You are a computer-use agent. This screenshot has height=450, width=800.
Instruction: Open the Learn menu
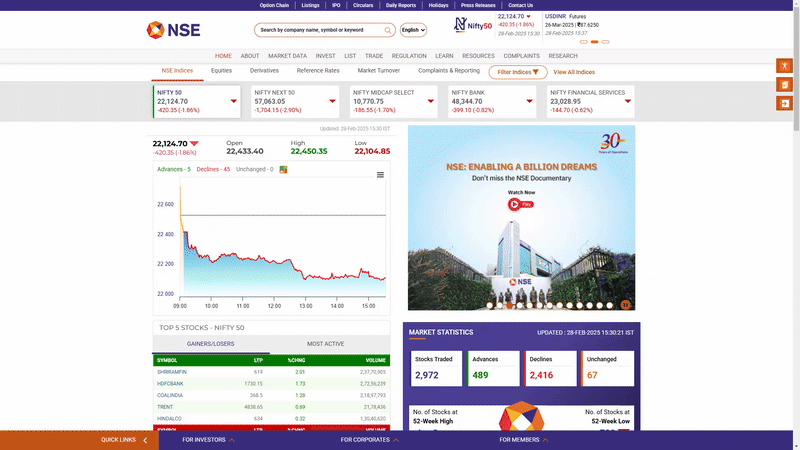click(x=444, y=56)
